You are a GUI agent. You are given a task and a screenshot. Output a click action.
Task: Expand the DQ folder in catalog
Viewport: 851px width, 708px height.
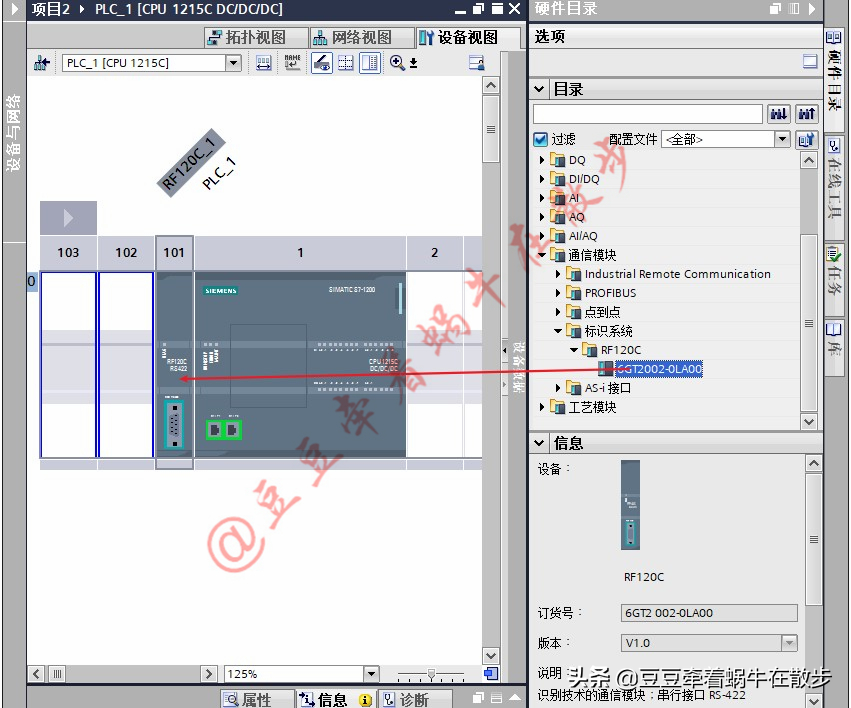pyautogui.click(x=542, y=160)
